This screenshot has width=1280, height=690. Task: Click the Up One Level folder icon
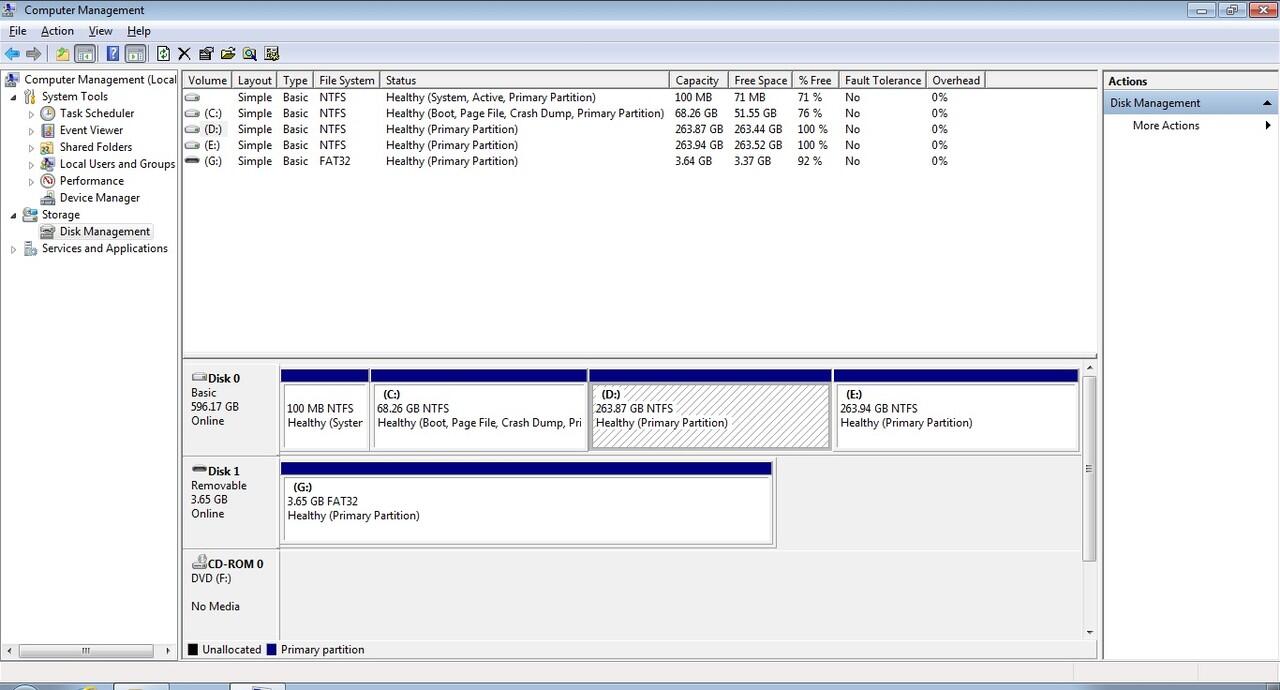[x=62, y=54]
